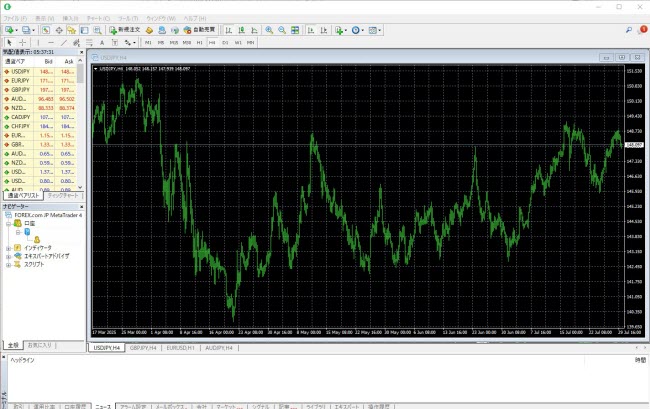Select the text A tool
Image resolution: width=650 pixels, height=409 pixels.
(102, 42)
